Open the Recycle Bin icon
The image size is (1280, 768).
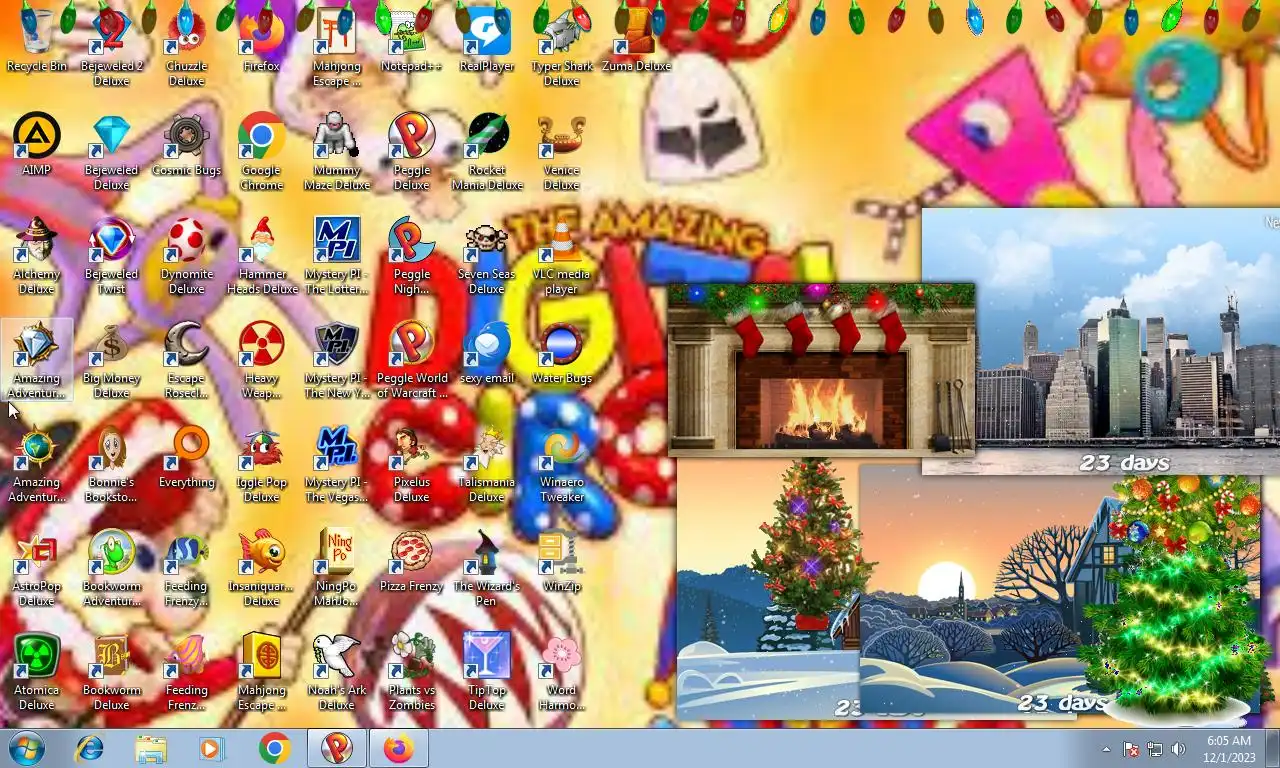tap(37, 41)
